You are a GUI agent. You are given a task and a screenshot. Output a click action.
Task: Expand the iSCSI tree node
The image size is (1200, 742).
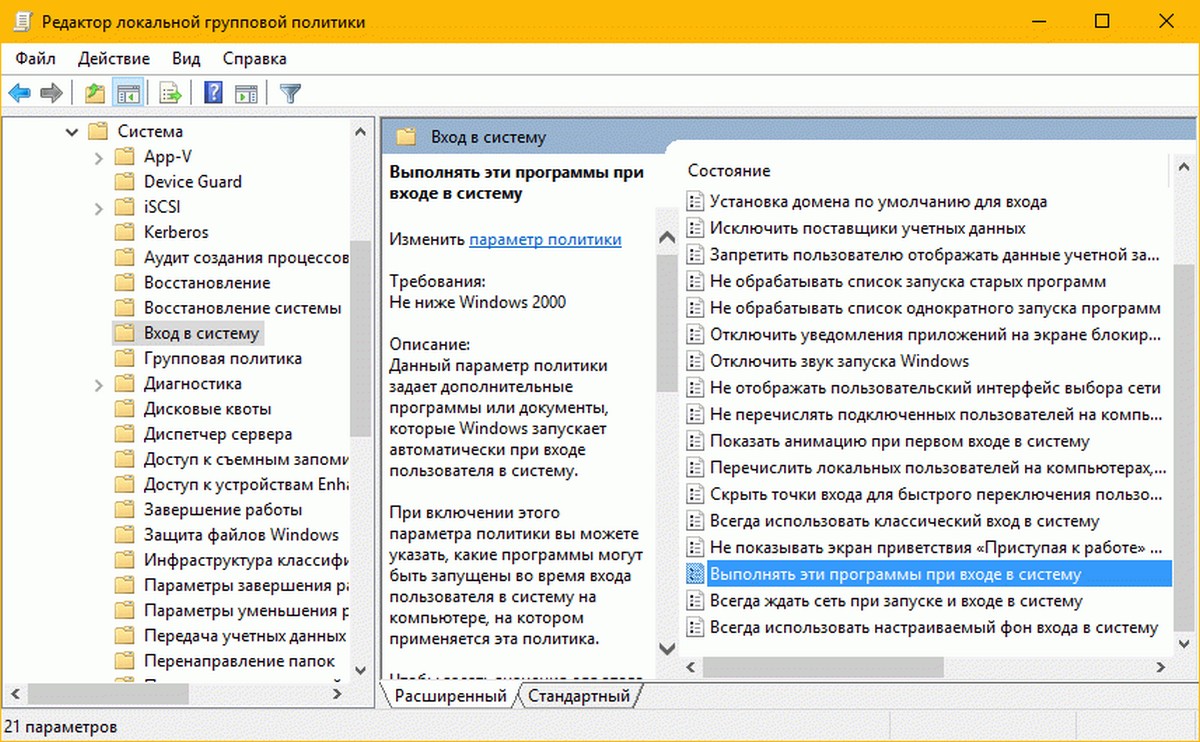(x=98, y=207)
